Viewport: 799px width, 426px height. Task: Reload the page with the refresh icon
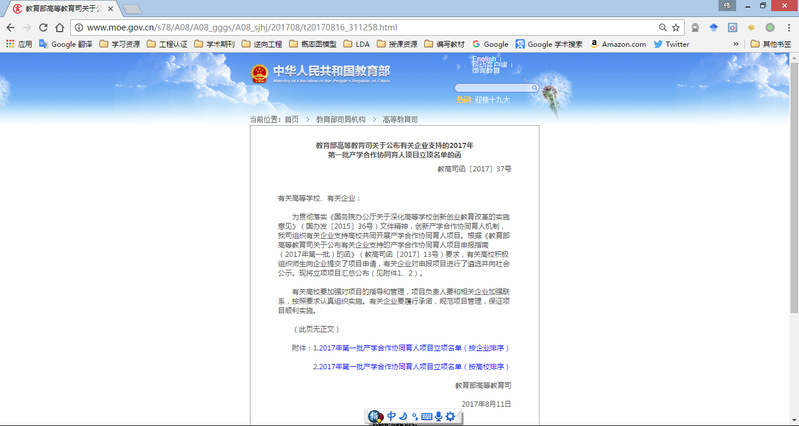[58, 27]
